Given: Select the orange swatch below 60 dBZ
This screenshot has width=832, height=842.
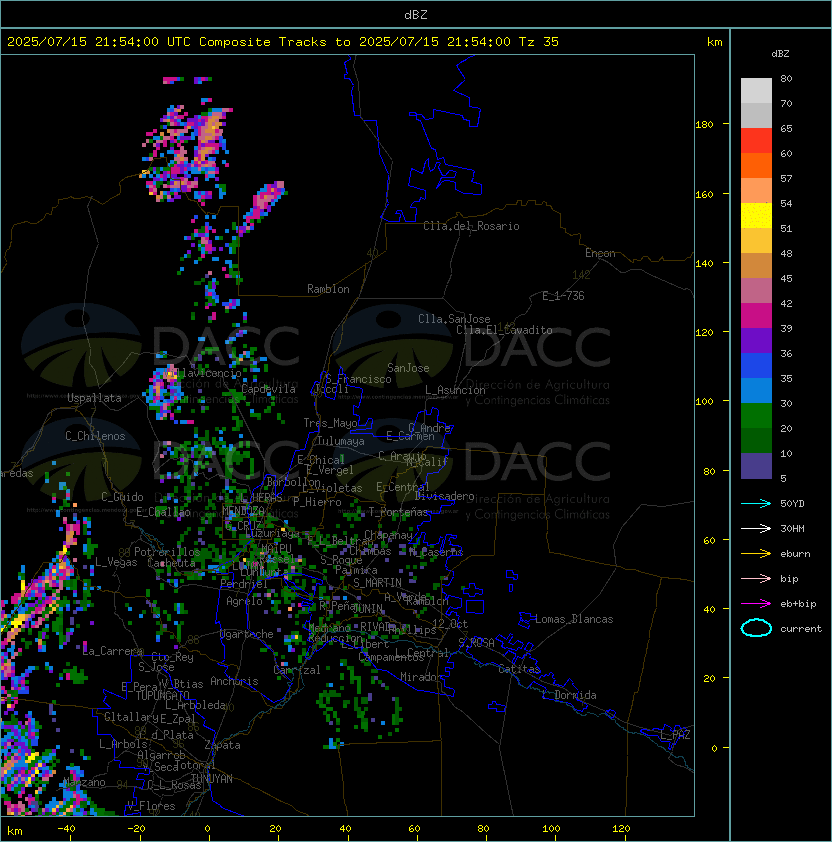Looking at the screenshot, I should point(756,165).
